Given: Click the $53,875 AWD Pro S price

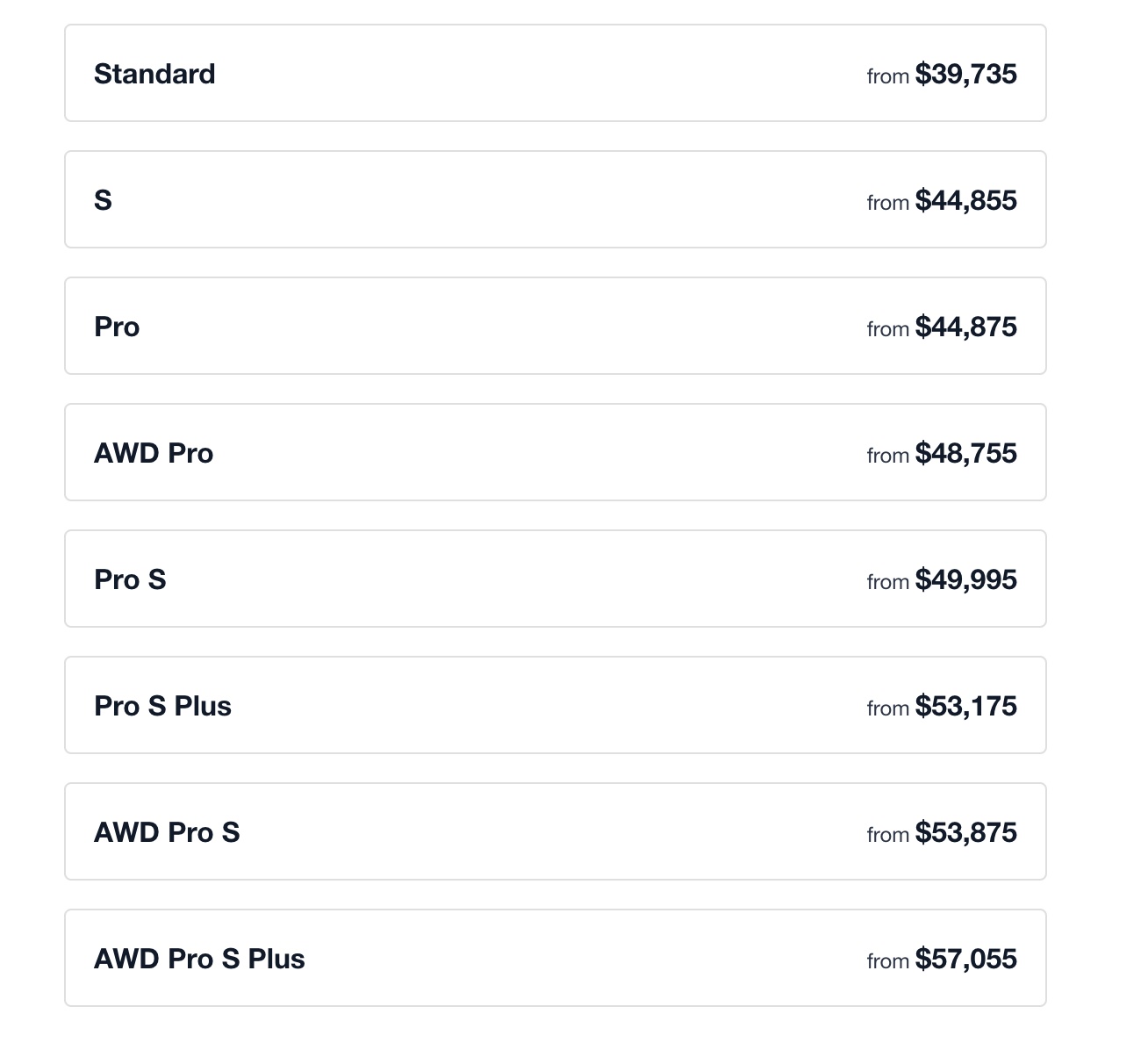Looking at the screenshot, I should 965,833.
